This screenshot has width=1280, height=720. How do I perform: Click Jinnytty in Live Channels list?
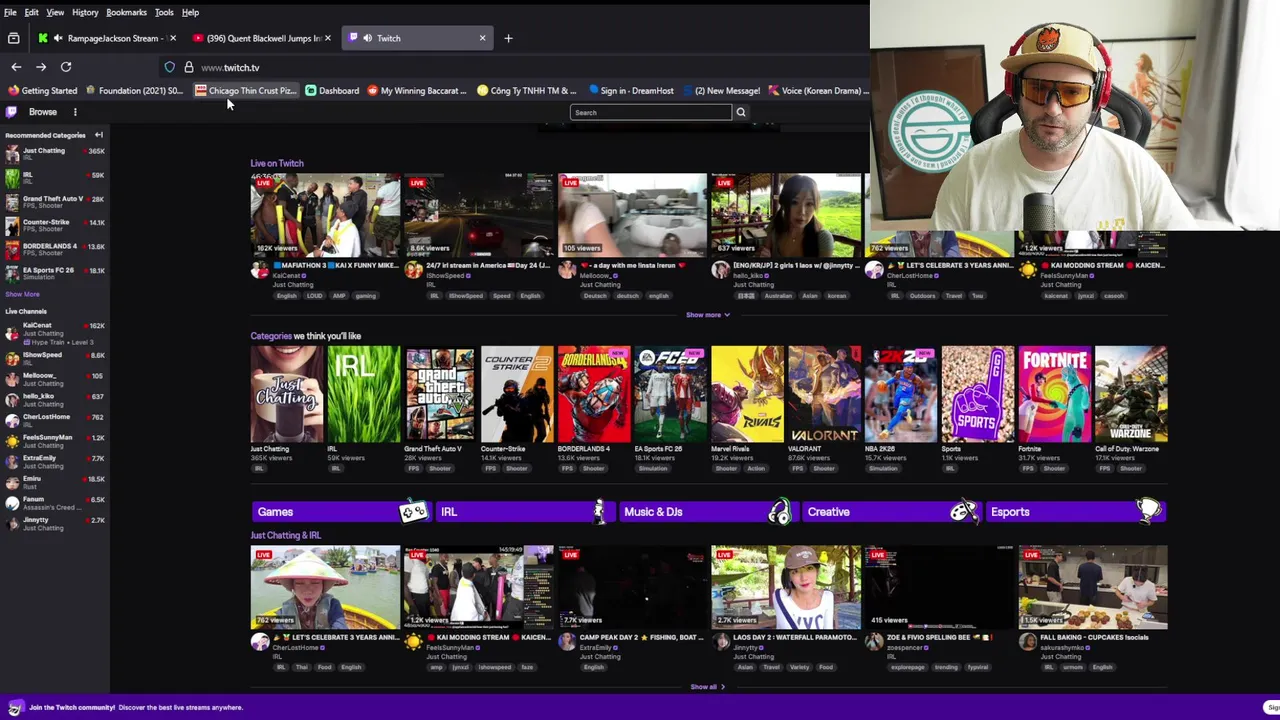point(54,523)
